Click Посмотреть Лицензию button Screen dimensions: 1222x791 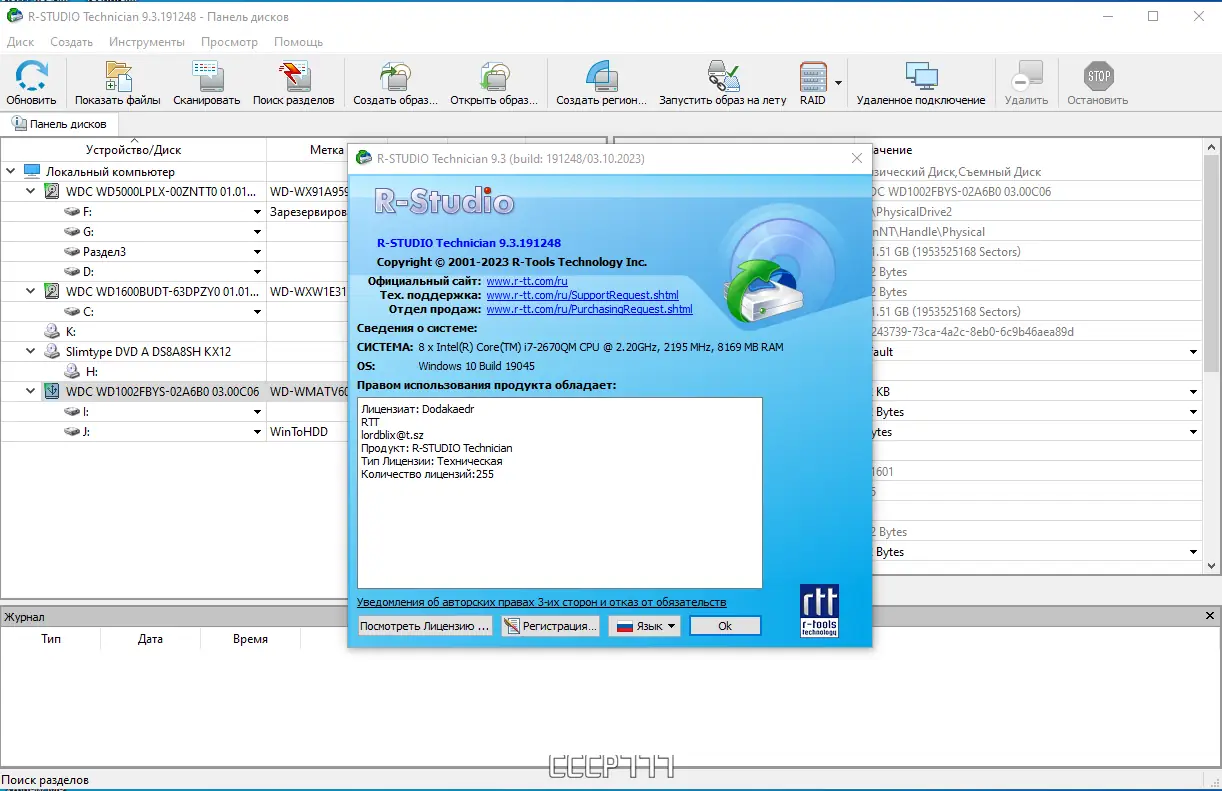click(x=425, y=626)
